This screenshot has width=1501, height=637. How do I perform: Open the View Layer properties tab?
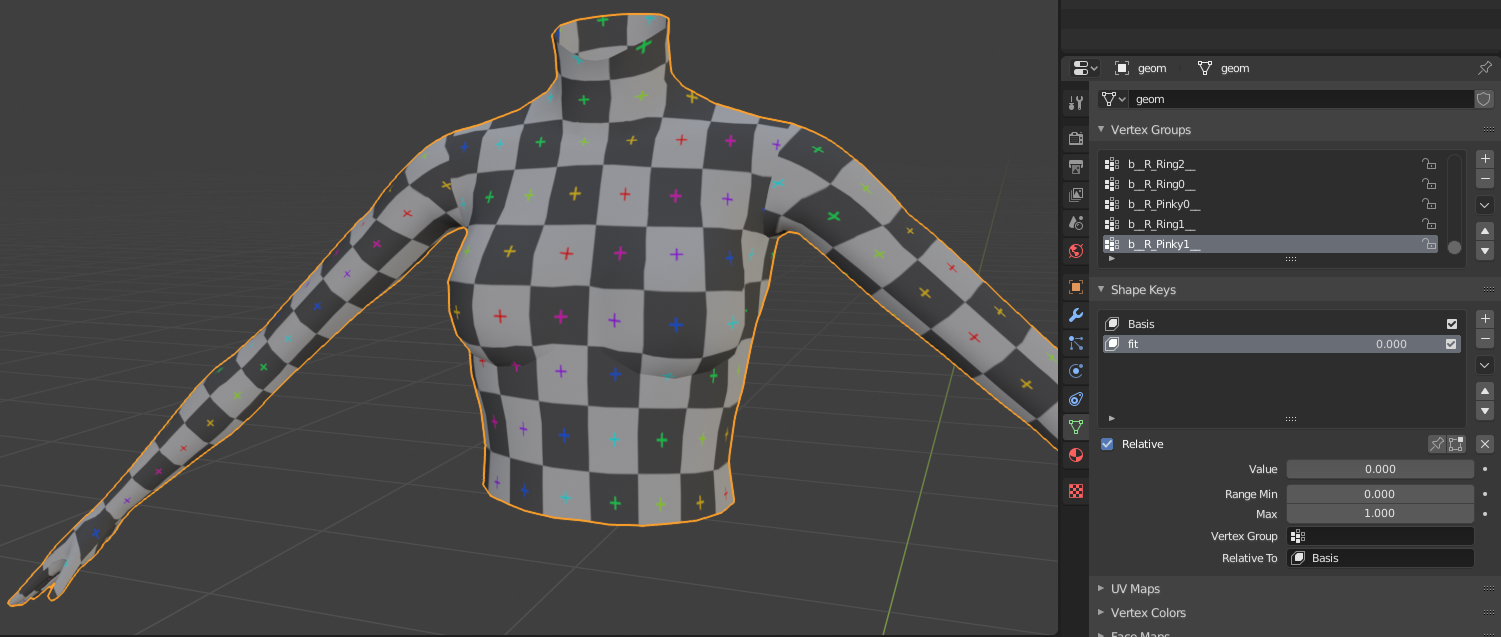(1076, 194)
